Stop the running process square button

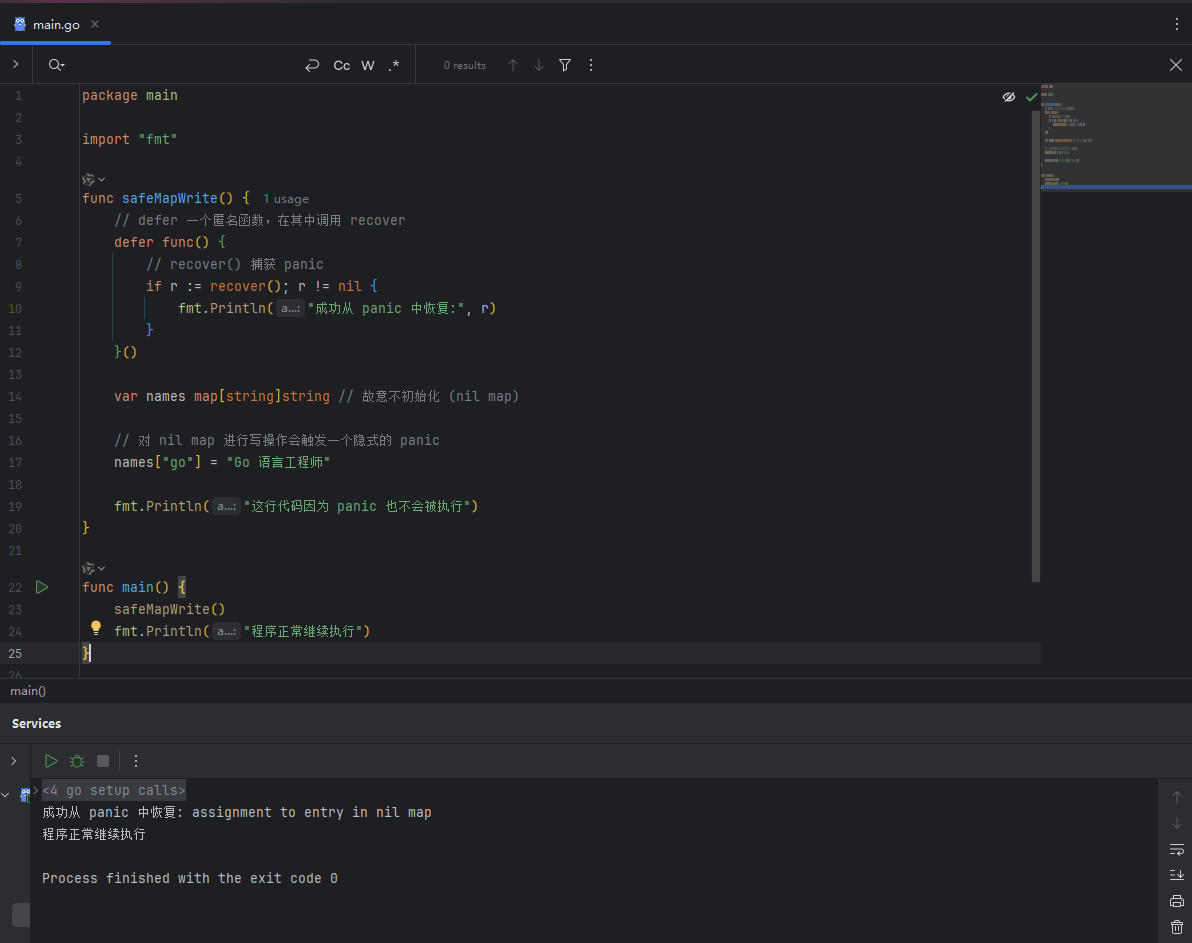click(x=103, y=760)
